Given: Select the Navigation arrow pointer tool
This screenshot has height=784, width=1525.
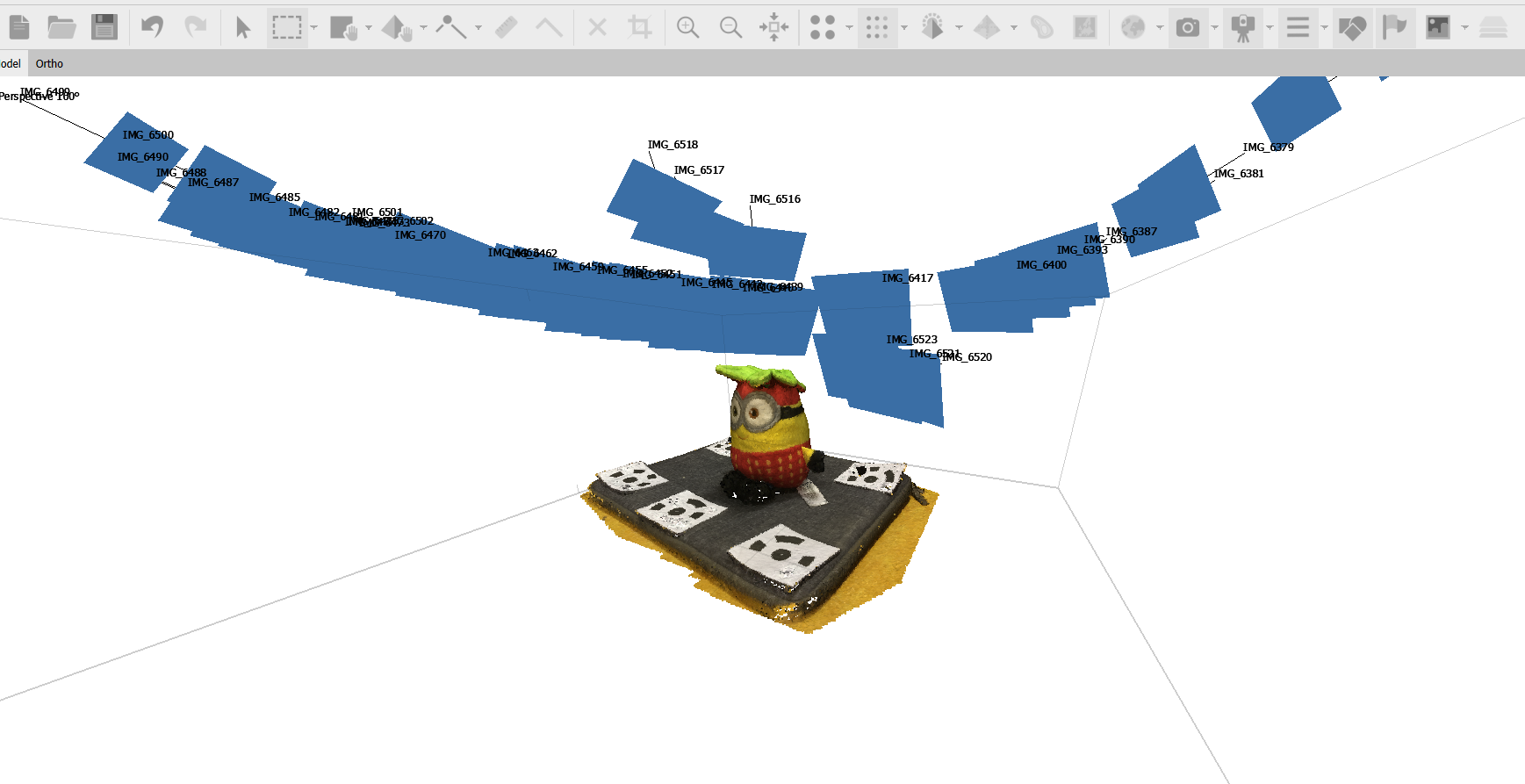Looking at the screenshot, I should tap(243, 27).
